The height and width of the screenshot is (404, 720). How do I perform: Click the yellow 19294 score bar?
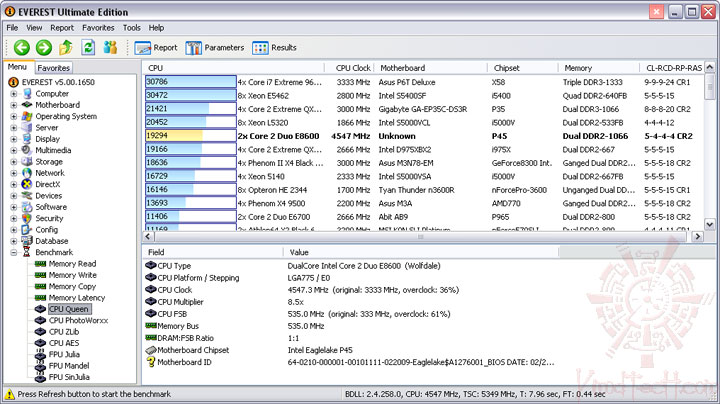(x=191, y=136)
